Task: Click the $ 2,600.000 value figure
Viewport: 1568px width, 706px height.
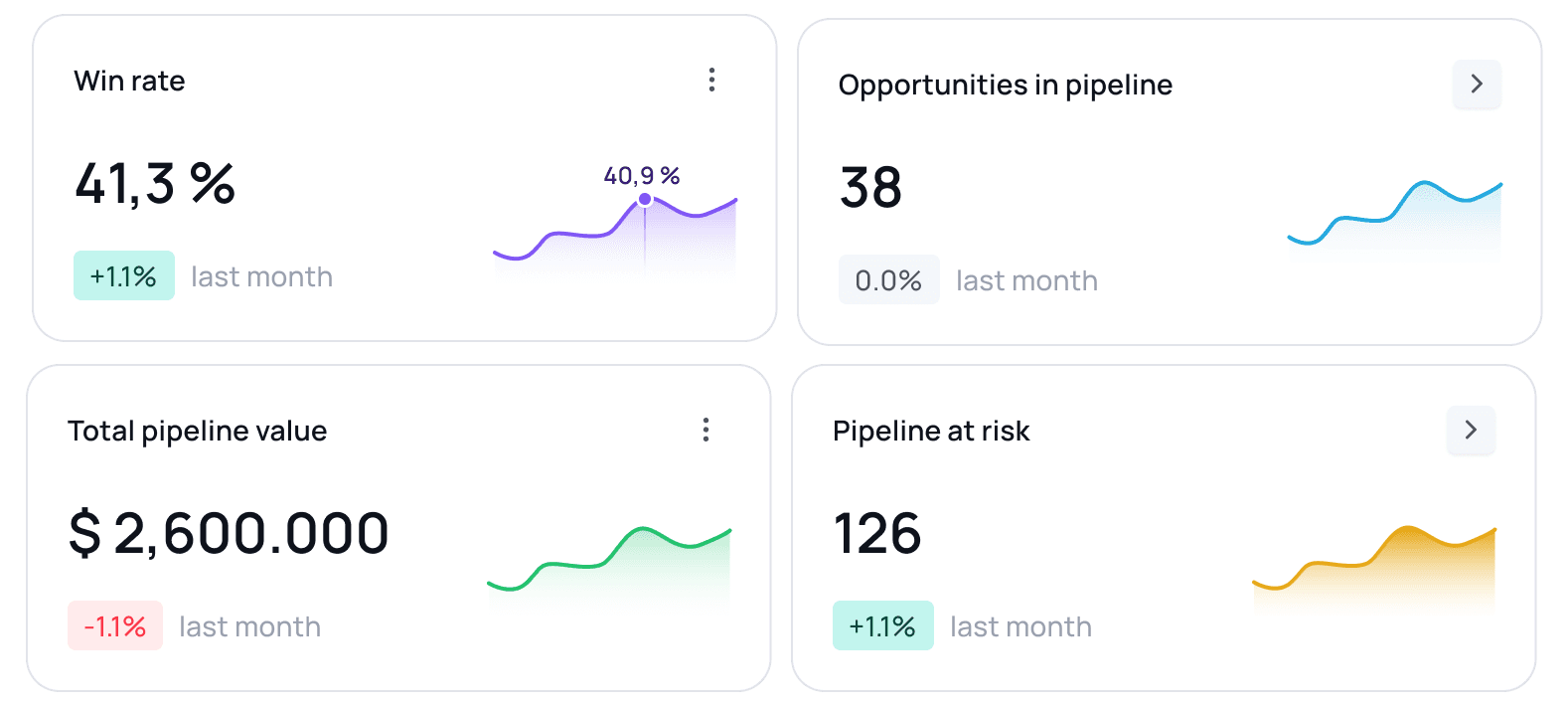Action: (229, 533)
